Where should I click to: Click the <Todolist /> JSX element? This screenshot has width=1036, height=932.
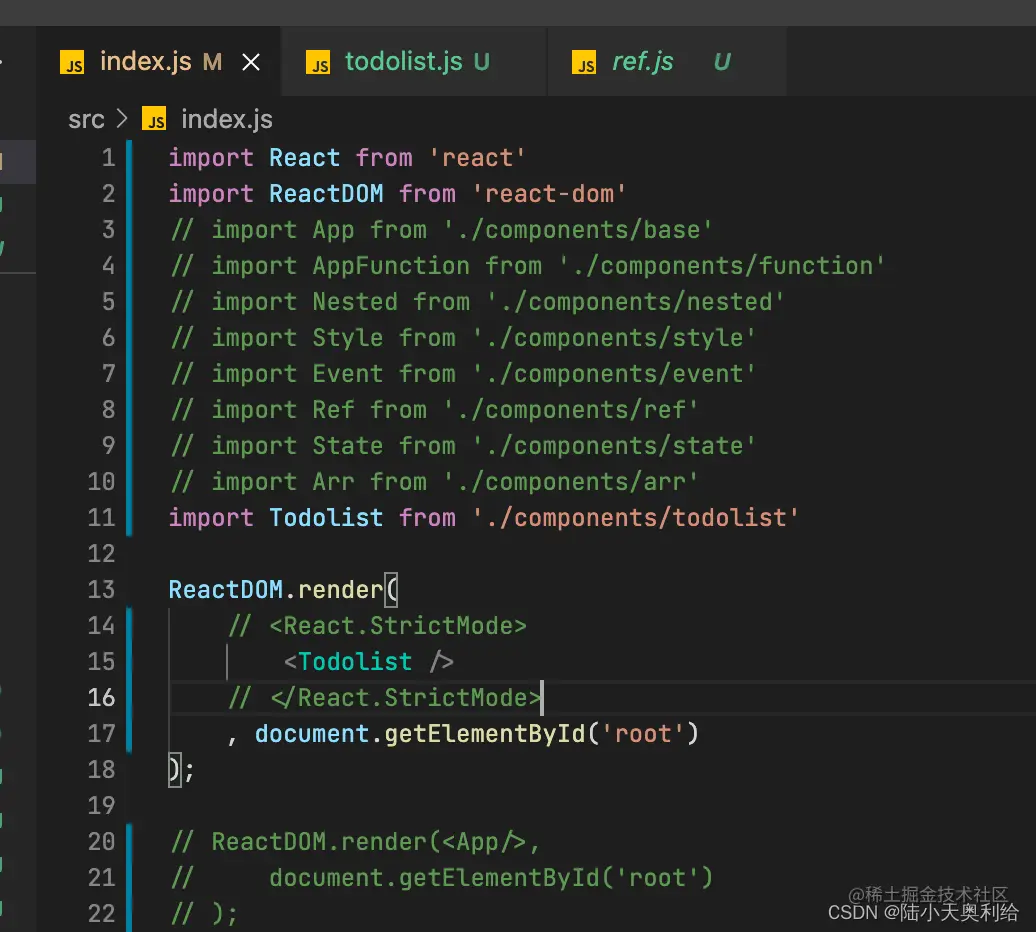[x=369, y=661]
